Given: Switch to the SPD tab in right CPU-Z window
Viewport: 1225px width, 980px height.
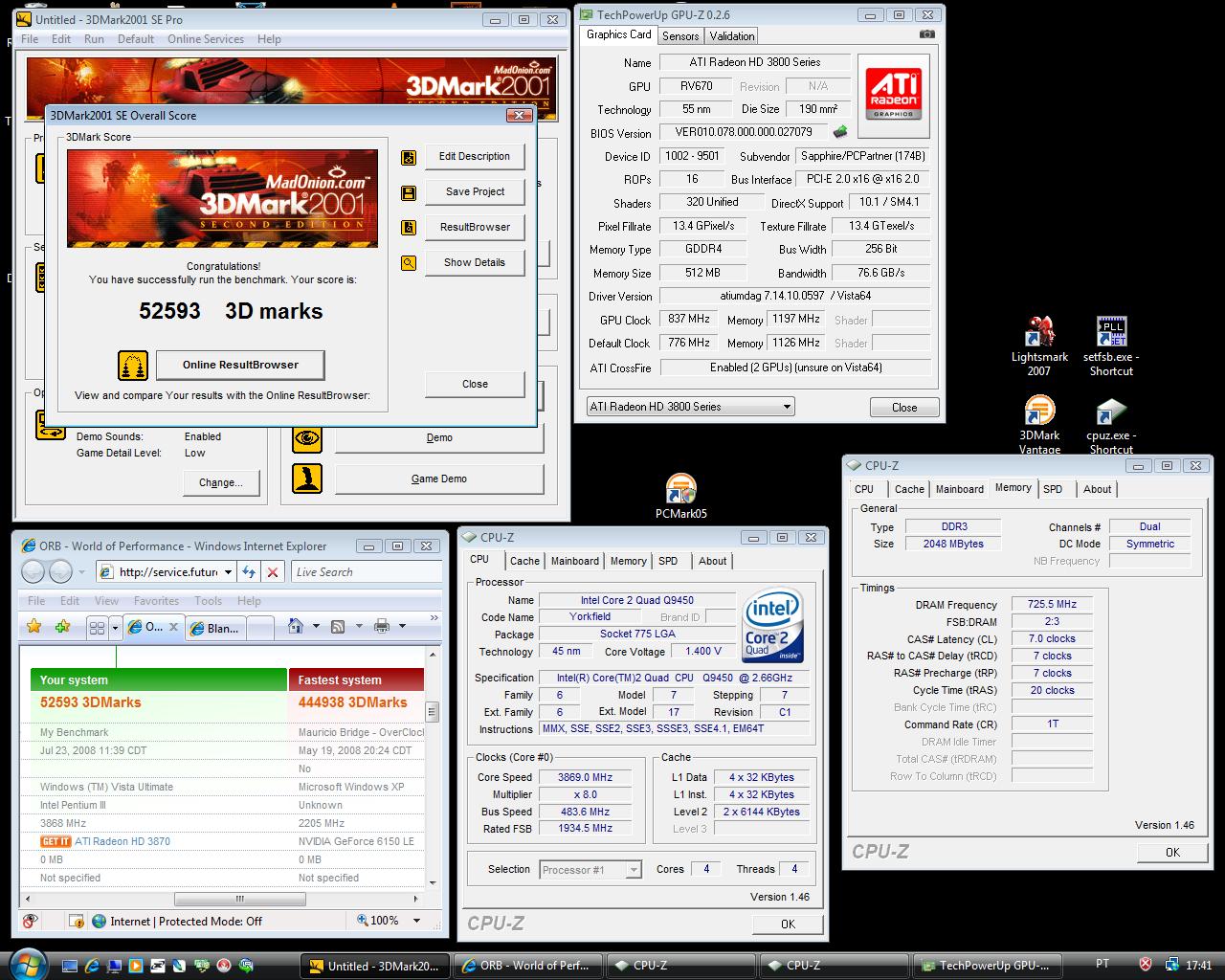Looking at the screenshot, I should click(1053, 489).
